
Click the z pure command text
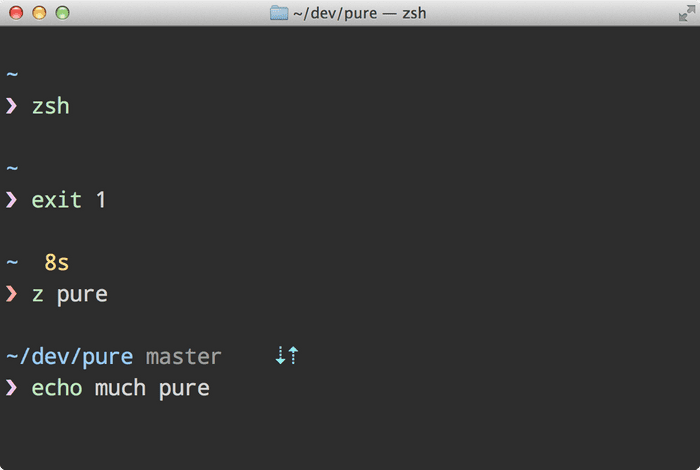70,295
